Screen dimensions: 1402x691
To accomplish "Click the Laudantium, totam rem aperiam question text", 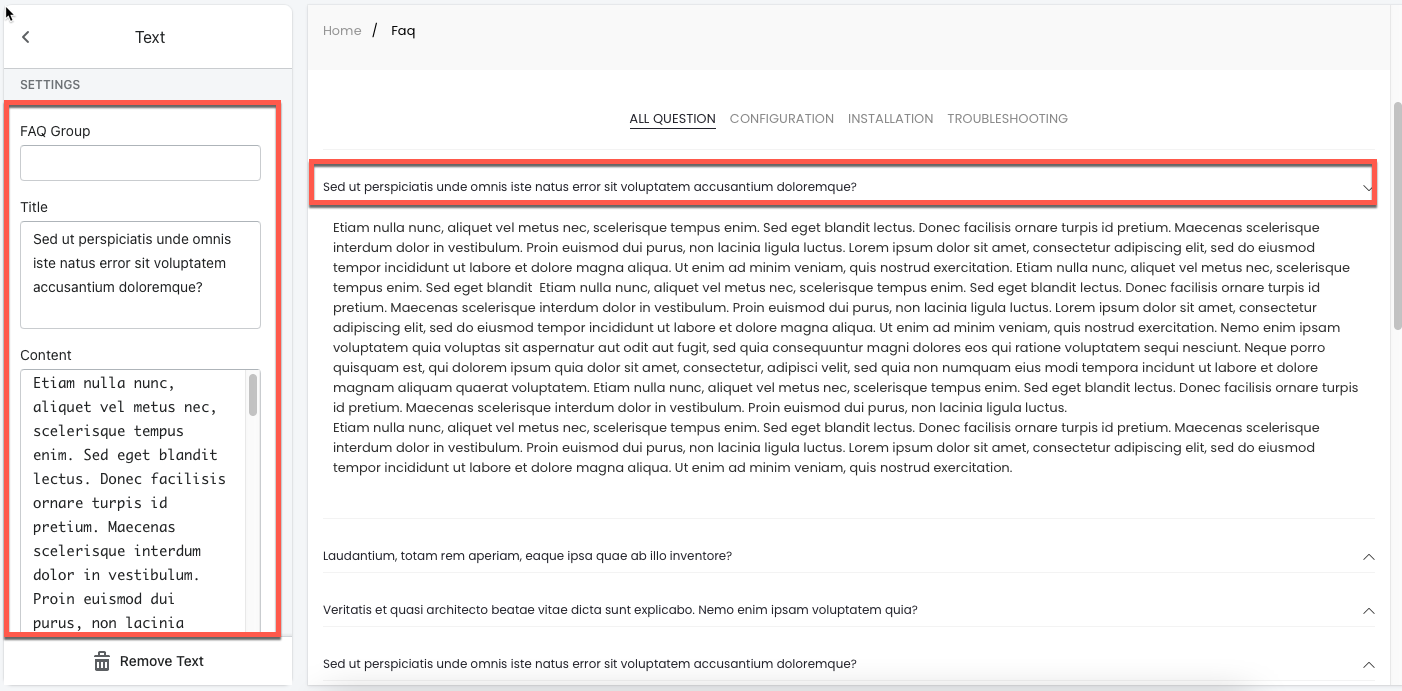I will (527, 556).
